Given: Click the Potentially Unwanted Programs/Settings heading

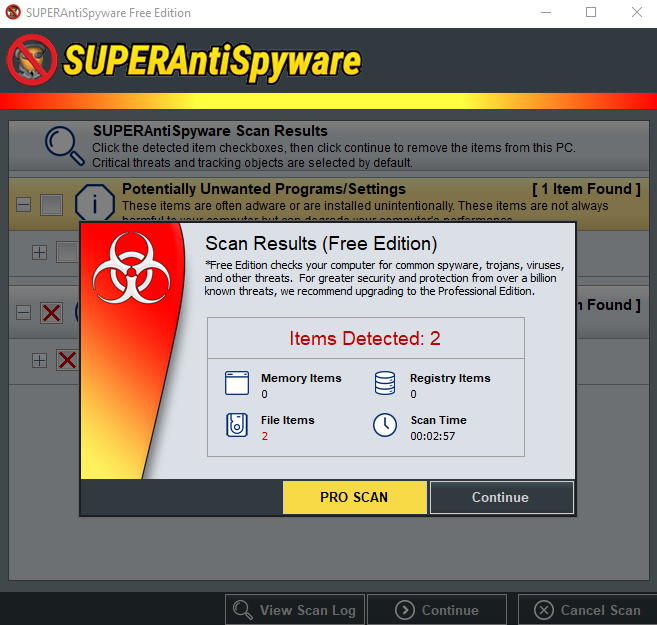Looking at the screenshot, I should coord(264,189).
